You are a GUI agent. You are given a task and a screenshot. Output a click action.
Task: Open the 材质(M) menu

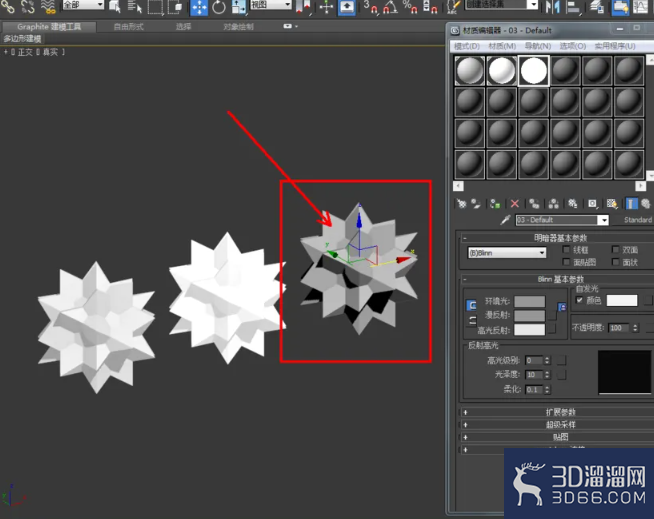(502, 46)
